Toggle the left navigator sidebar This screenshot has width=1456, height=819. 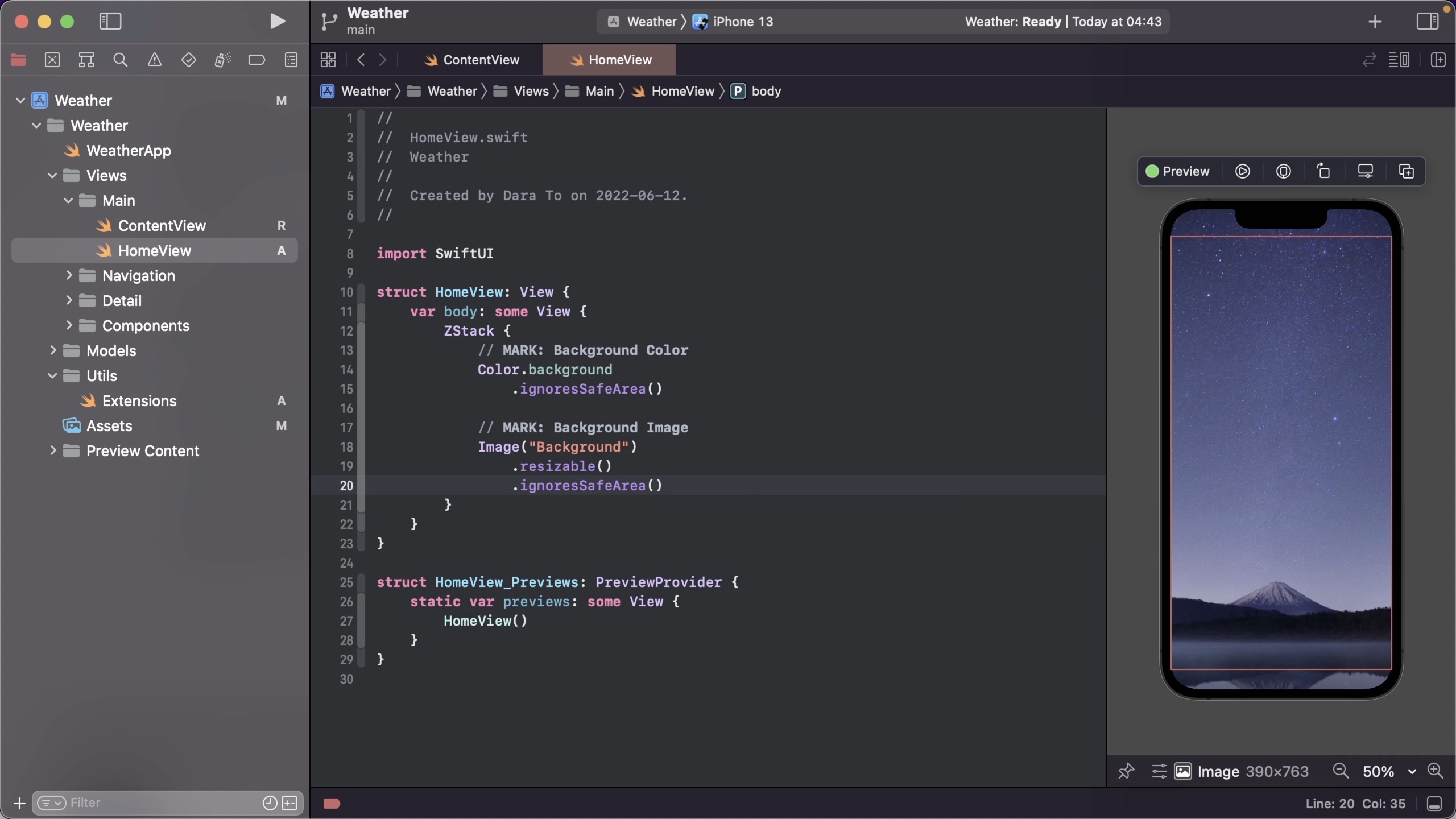click(110, 22)
